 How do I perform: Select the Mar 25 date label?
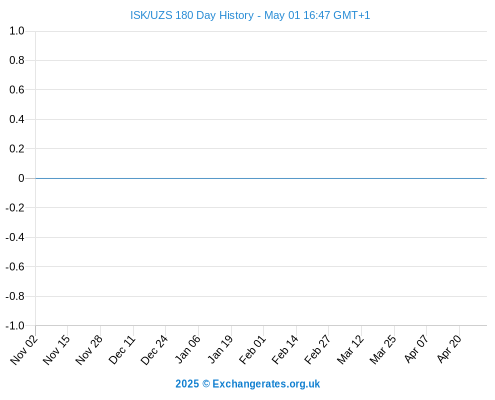(383, 350)
